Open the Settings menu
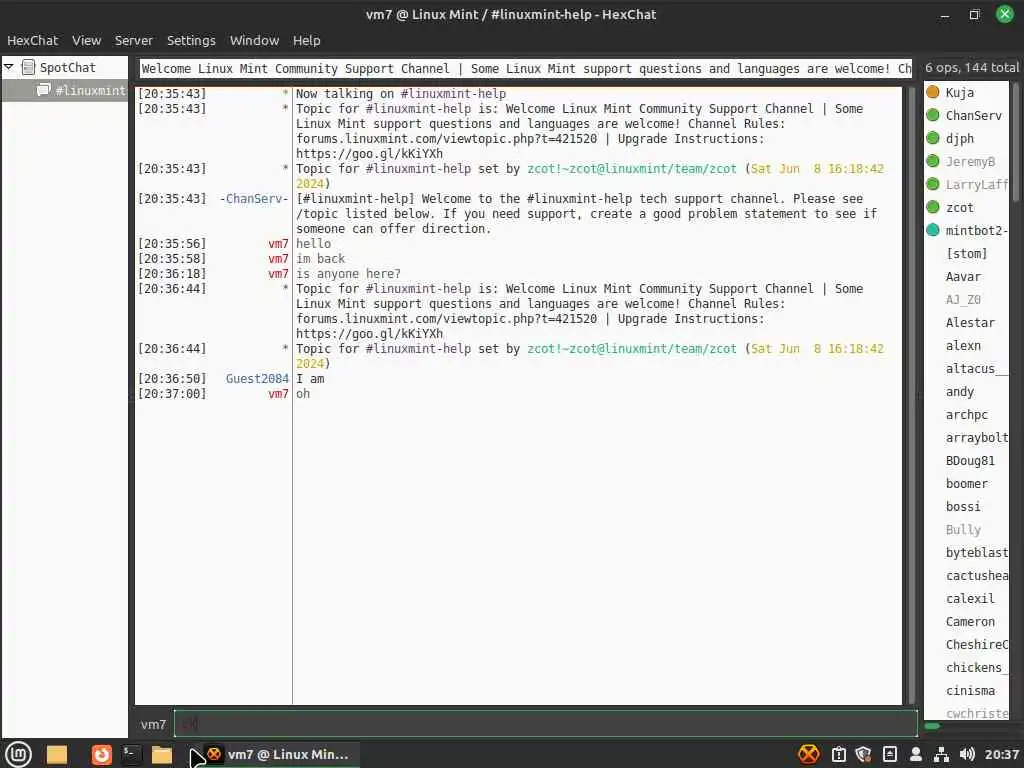This screenshot has height=768, width=1024. point(191,40)
